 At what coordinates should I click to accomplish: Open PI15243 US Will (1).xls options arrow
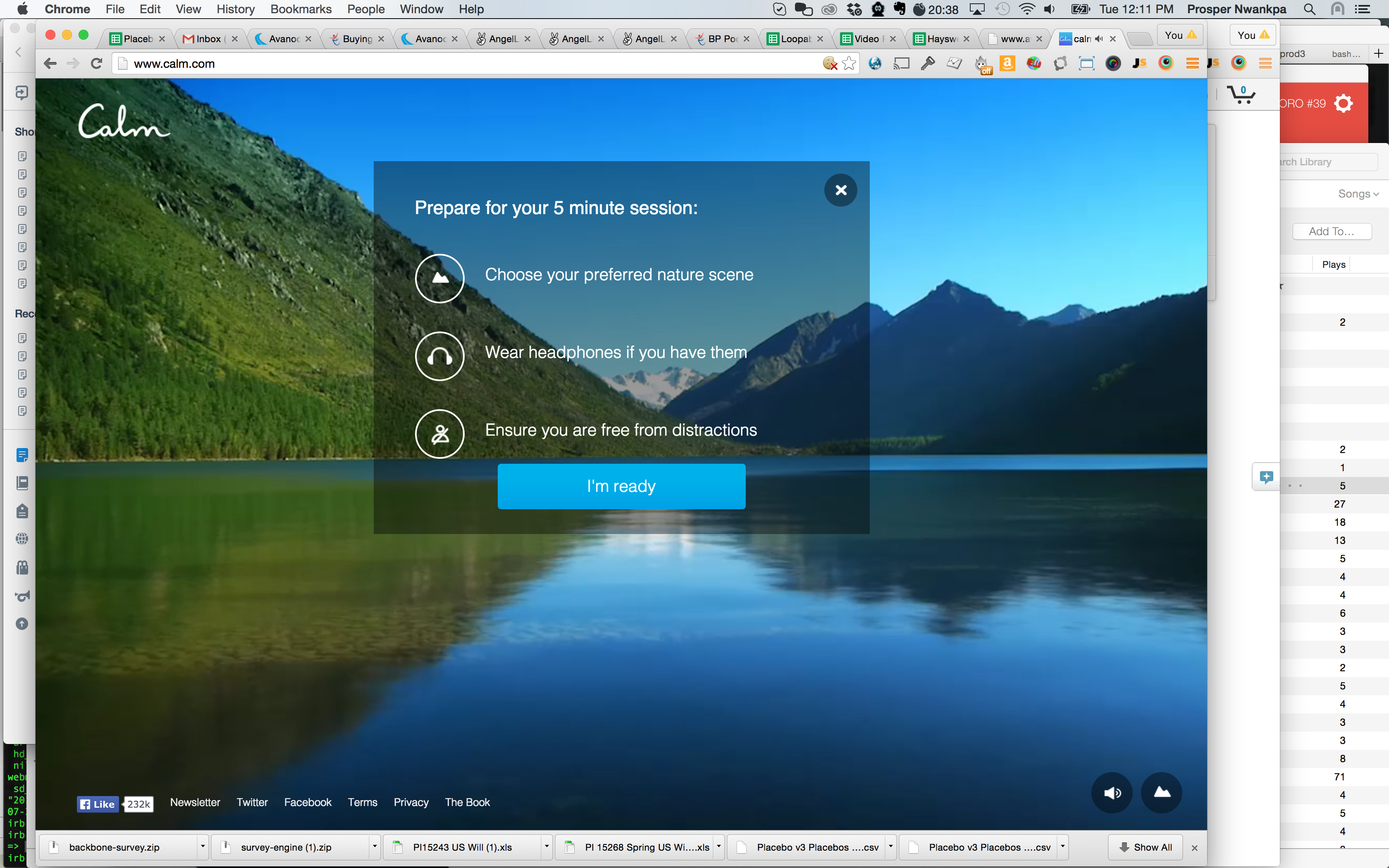pyautogui.click(x=547, y=847)
